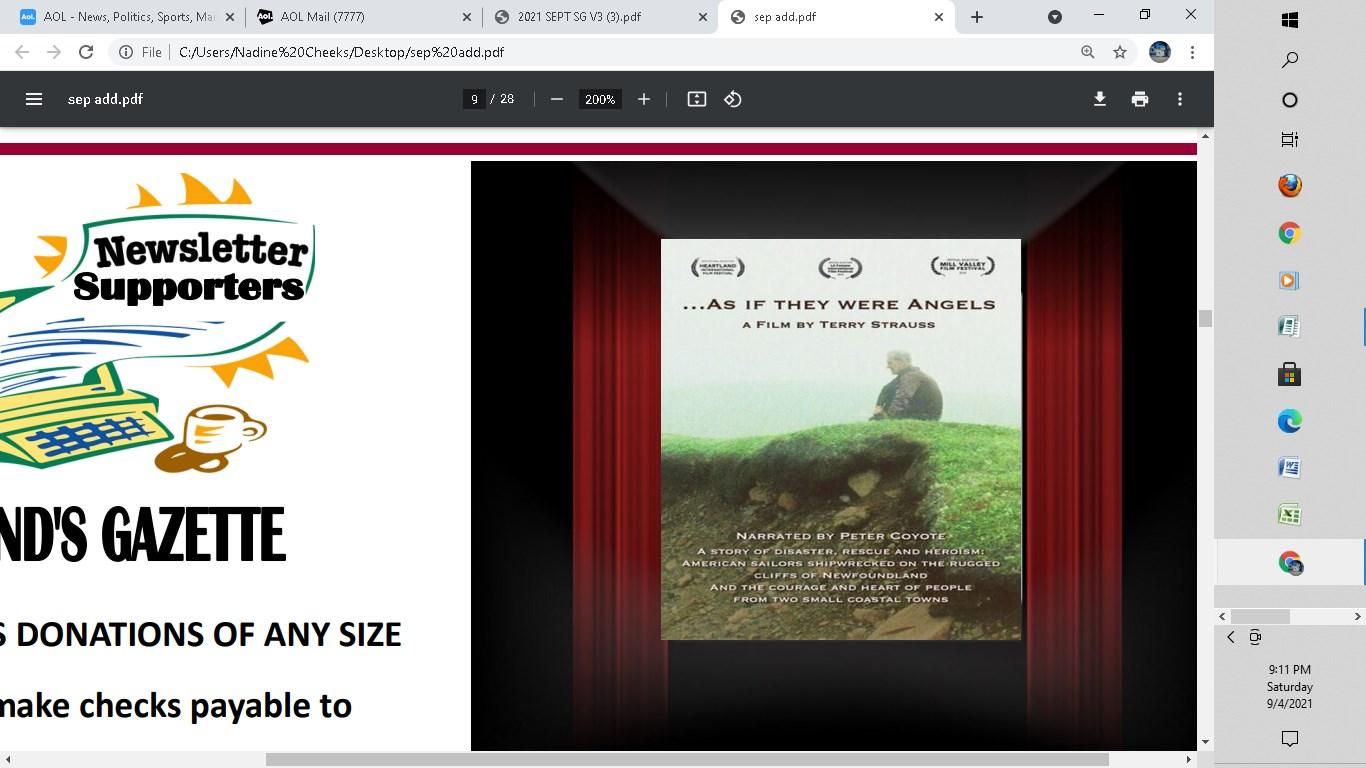Open Windows Start menu
Image resolution: width=1366 pixels, height=768 pixels.
1290,20
